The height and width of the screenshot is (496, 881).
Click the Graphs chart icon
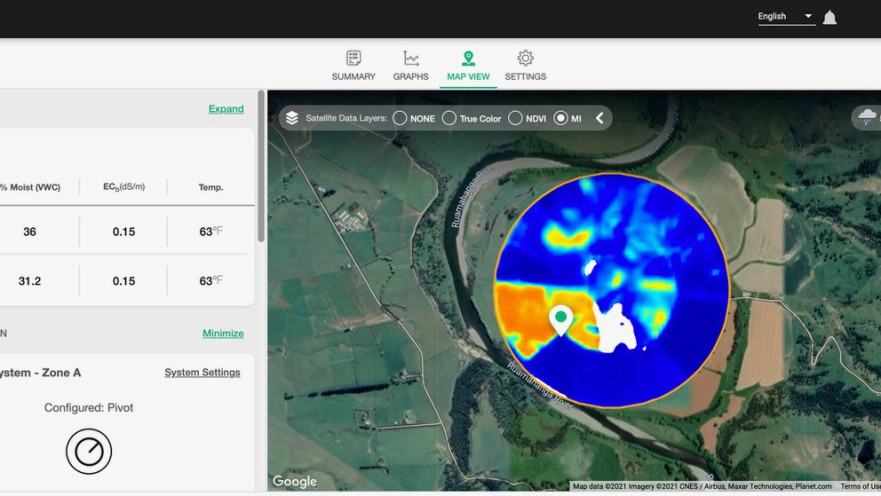click(411, 59)
